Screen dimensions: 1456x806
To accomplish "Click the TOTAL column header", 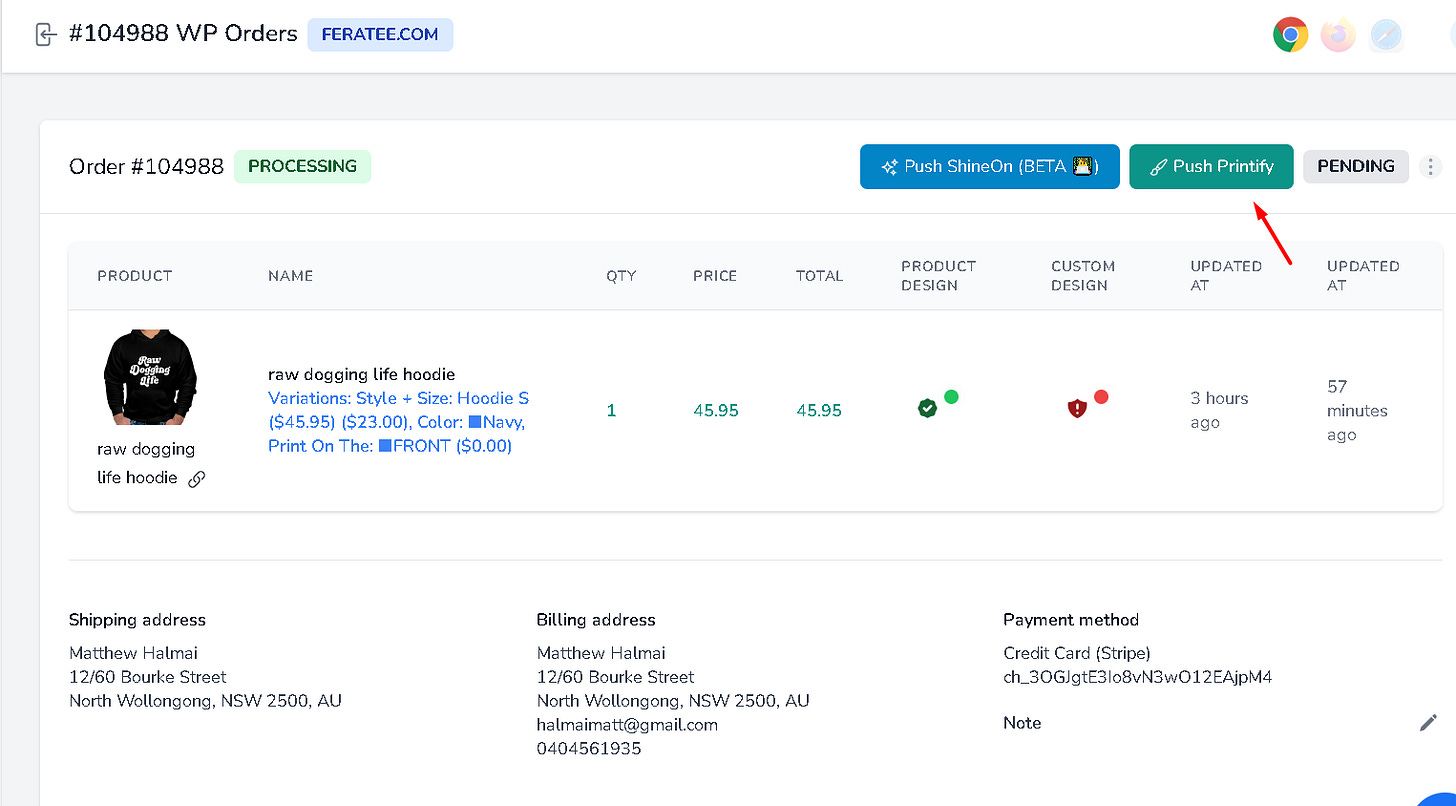I will pos(819,276).
